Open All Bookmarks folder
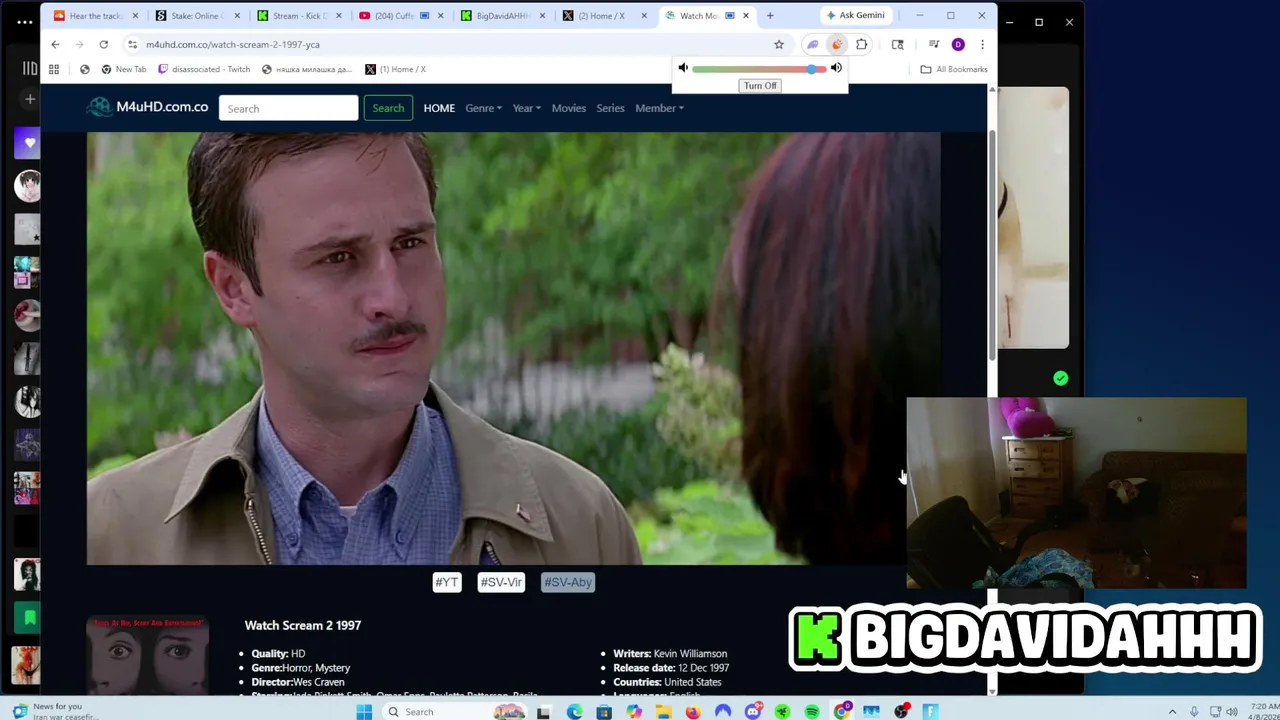Viewport: 1280px width, 720px height. tap(954, 69)
